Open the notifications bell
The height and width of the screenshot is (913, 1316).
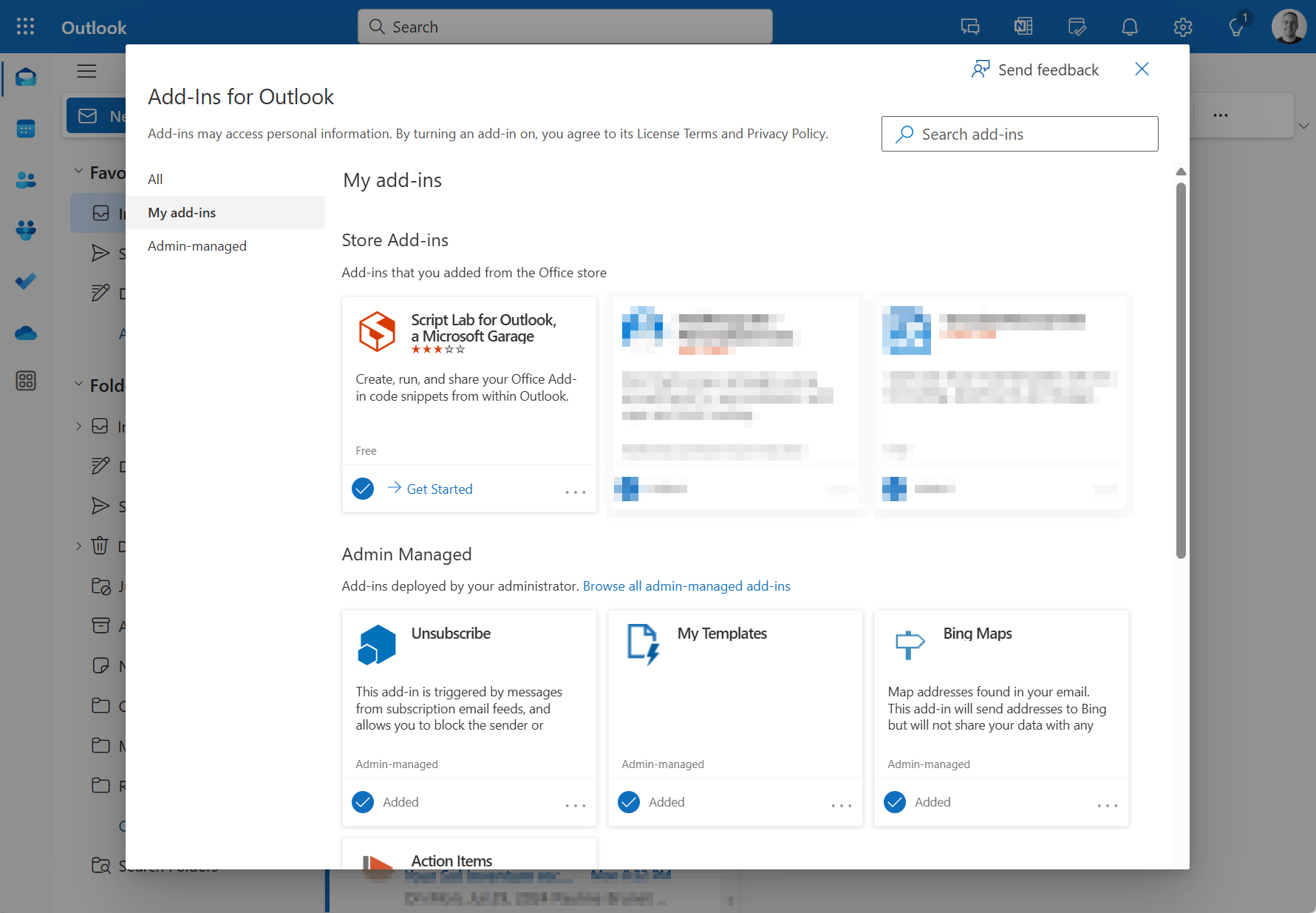[1129, 27]
